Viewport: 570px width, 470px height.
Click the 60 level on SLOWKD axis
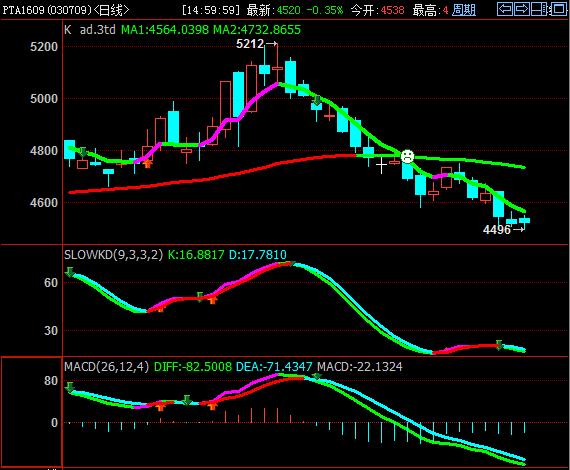[x=51, y=283]
